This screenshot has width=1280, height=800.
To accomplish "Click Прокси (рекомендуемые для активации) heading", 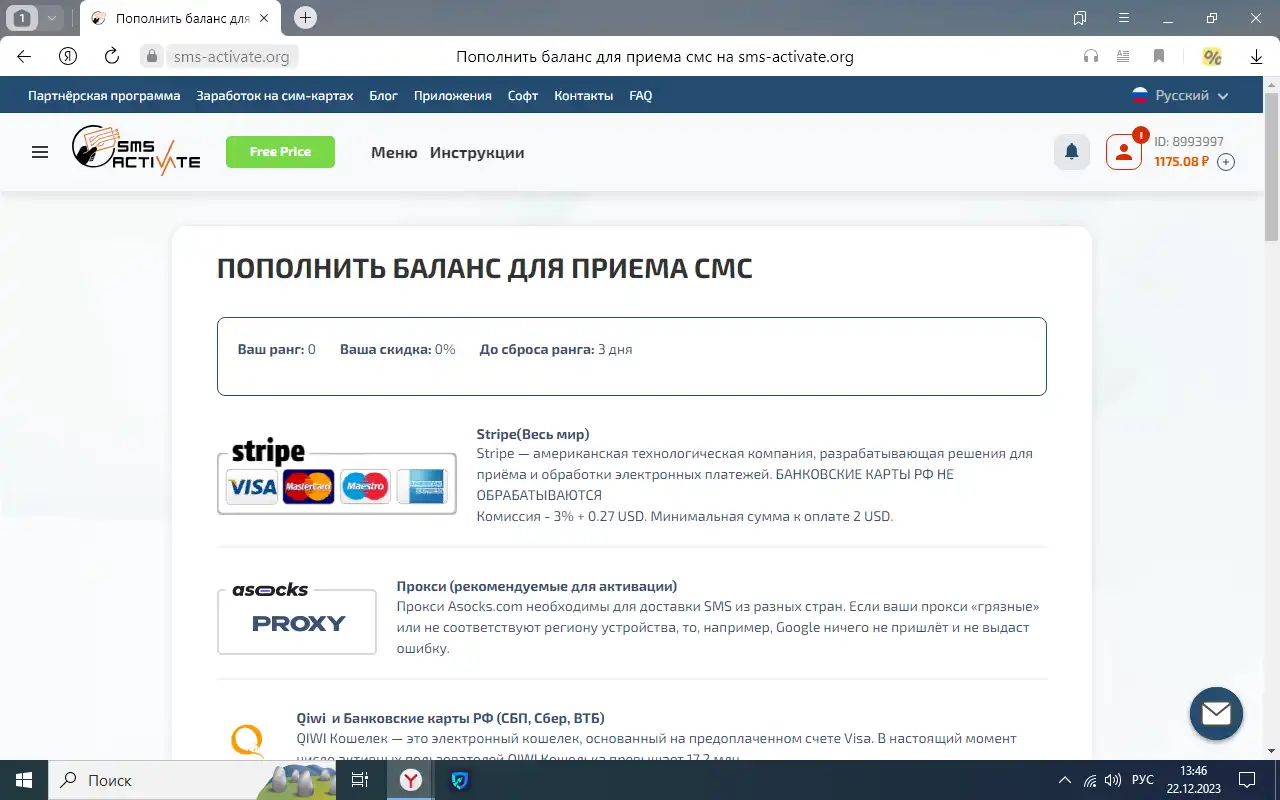I will (x=537, y=586).
